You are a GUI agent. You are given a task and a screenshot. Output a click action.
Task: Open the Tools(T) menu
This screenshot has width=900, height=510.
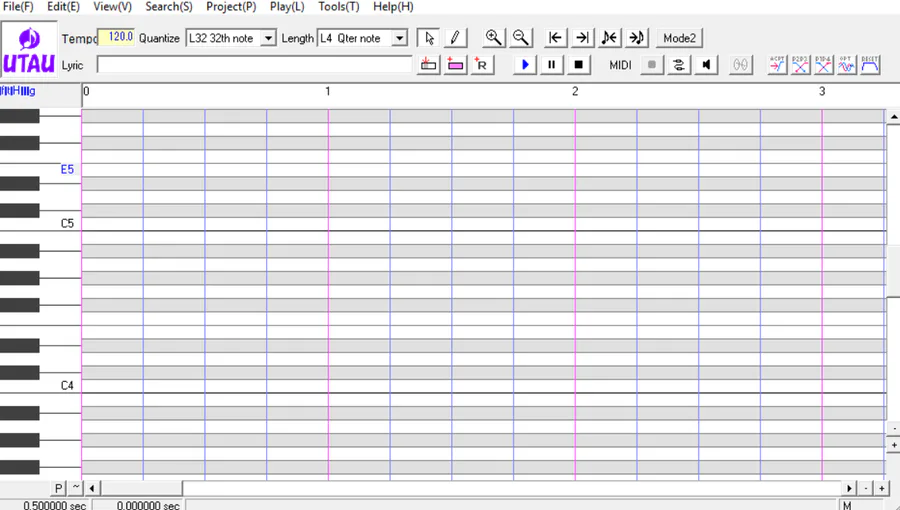click(339, 7)
